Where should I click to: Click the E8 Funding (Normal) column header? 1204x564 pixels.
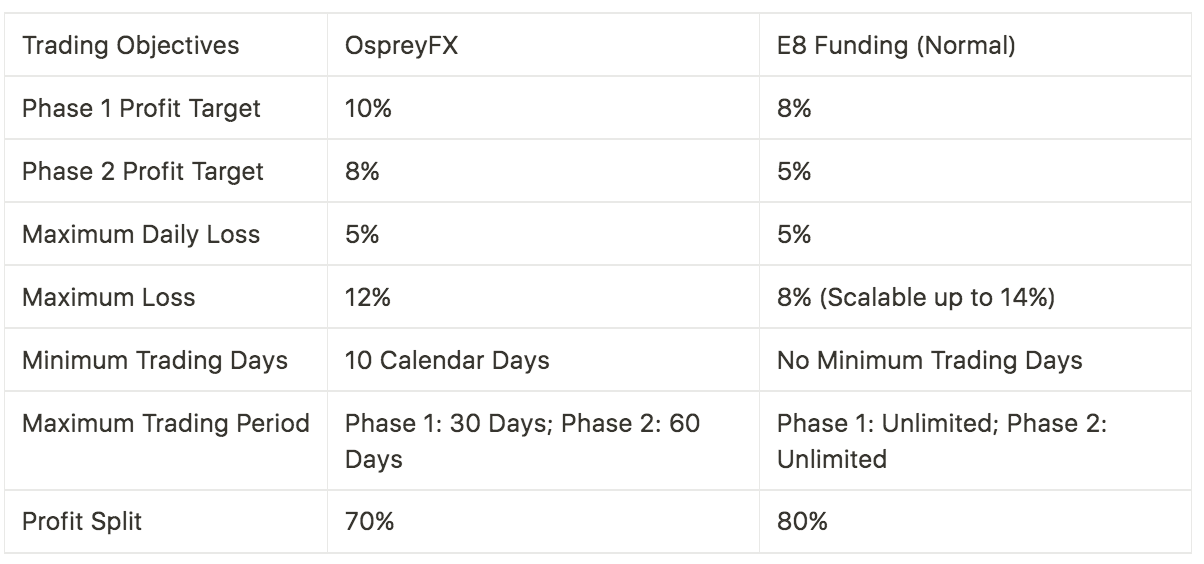tap(975, 46)
